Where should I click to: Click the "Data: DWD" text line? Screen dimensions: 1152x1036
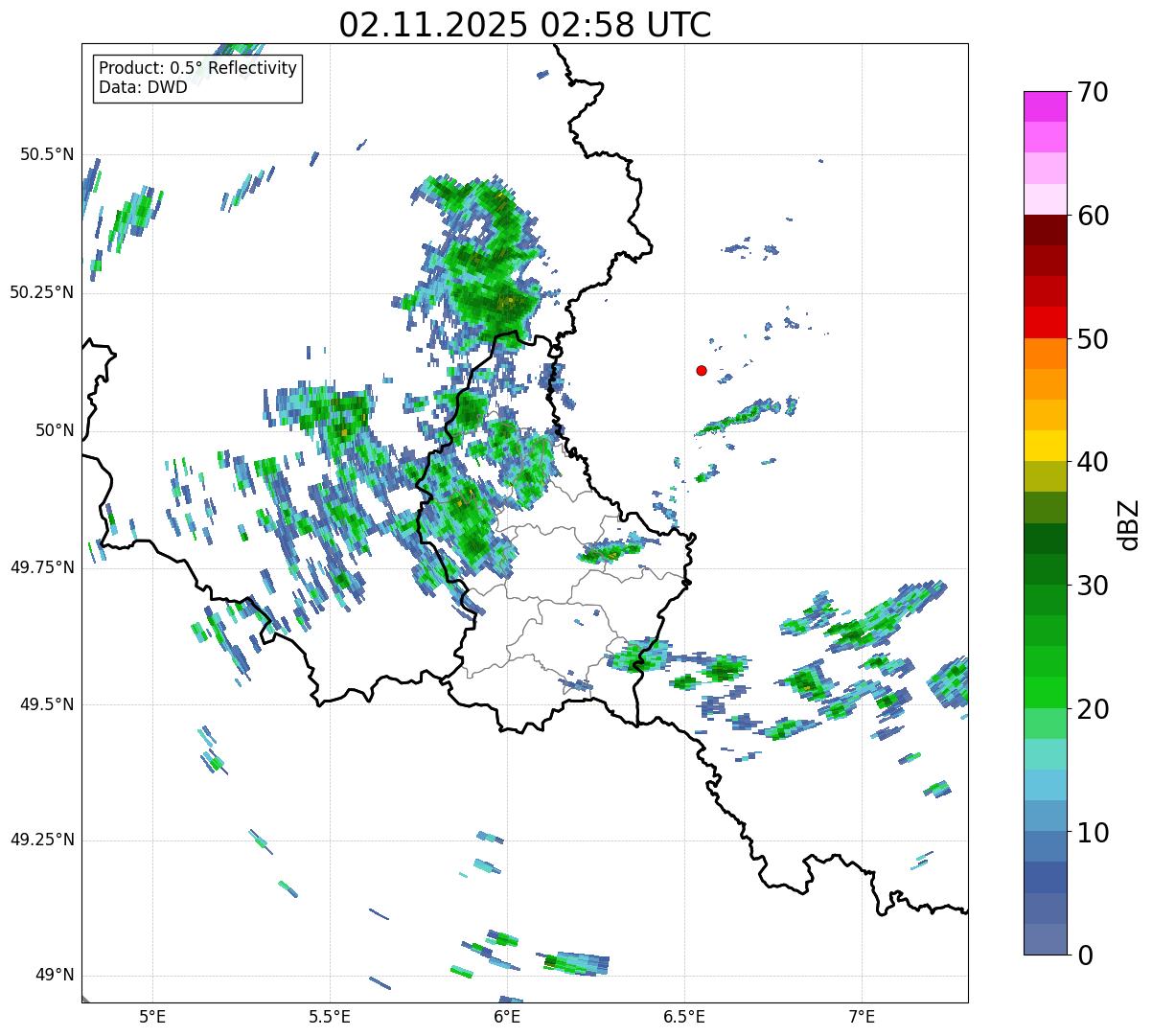click(x=143, y=87)
